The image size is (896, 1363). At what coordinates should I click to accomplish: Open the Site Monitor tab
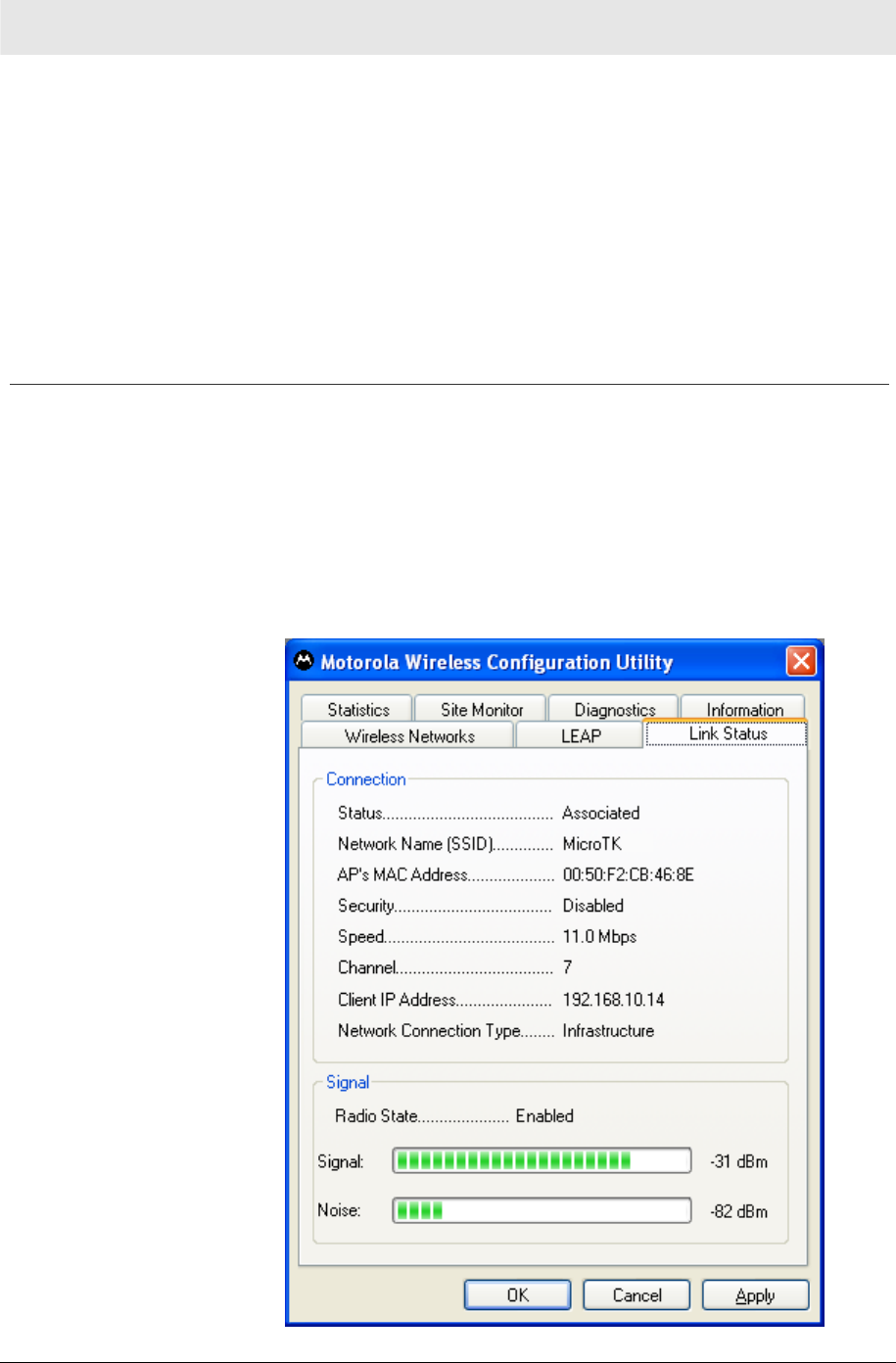482,709
